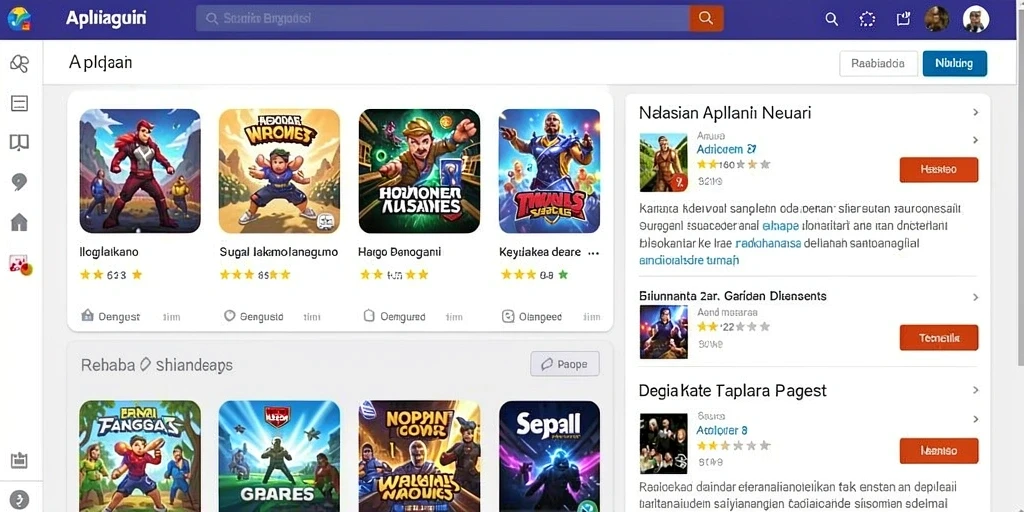Open the three-dot menu beside Keyllakea deare
This screenshot has width=1024, height=512.
point(593,253)
